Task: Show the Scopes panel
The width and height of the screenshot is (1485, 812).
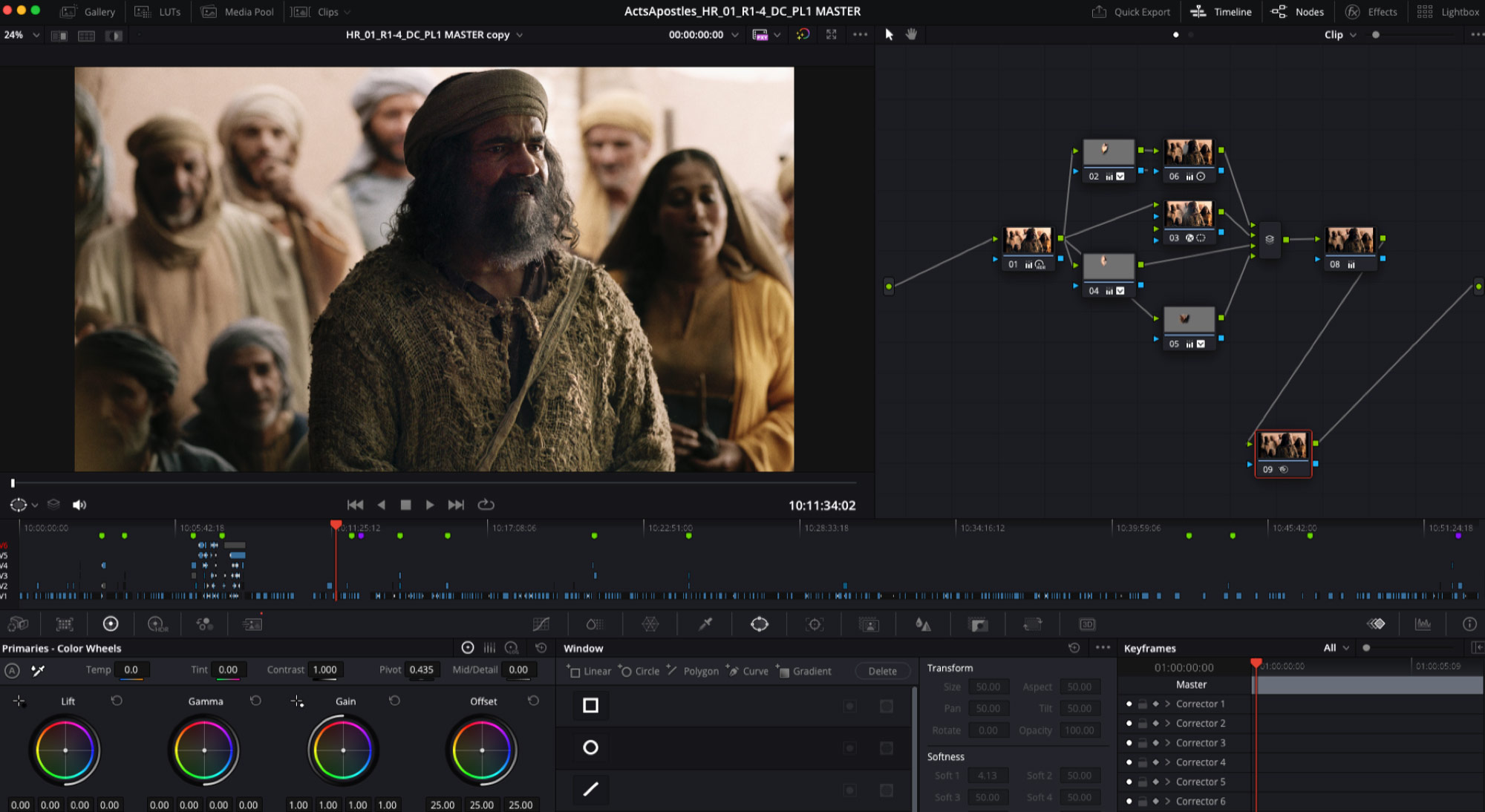Action: pyautogui.click(x=1423, y=624)
